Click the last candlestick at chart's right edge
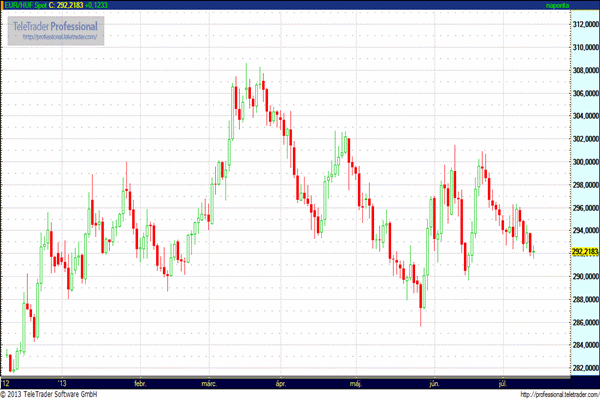This screenshot has width=600, height=400. tap(534, 250)
